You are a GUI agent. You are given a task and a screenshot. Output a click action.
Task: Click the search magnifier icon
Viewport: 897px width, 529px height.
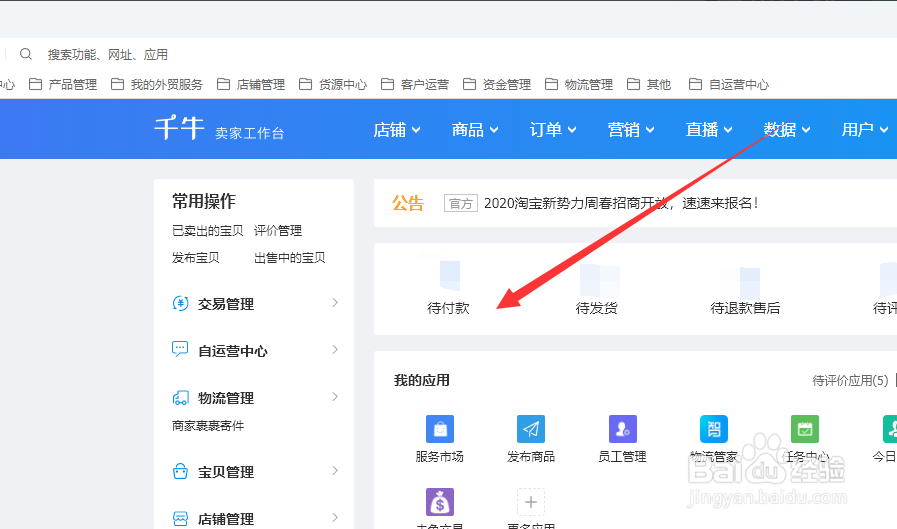pyautogui.click(x=26, y=54)
